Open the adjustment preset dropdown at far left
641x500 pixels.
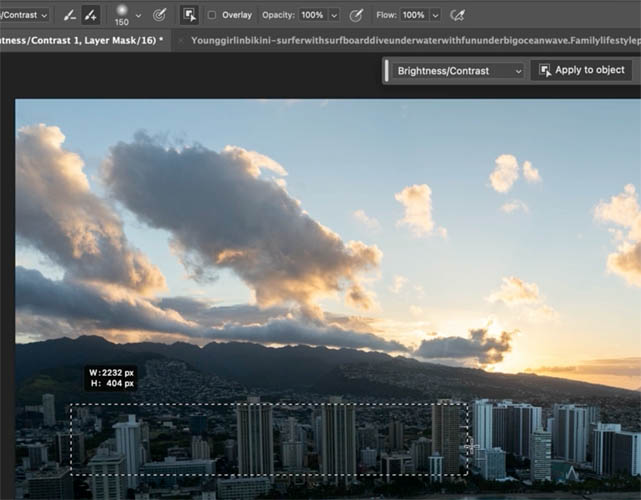(24, 15)
